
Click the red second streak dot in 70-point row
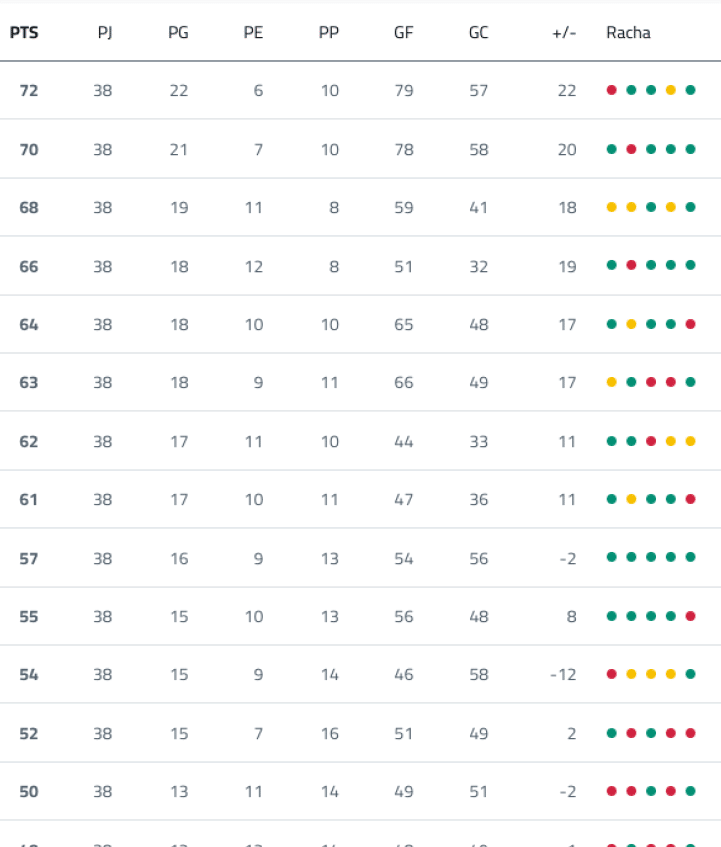pos(631,149)
